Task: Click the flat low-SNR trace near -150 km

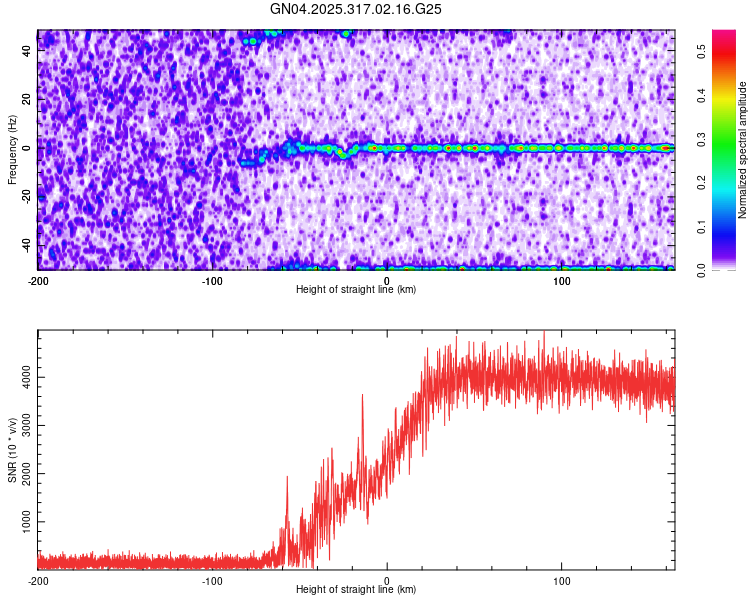Action: coord(125,560)
